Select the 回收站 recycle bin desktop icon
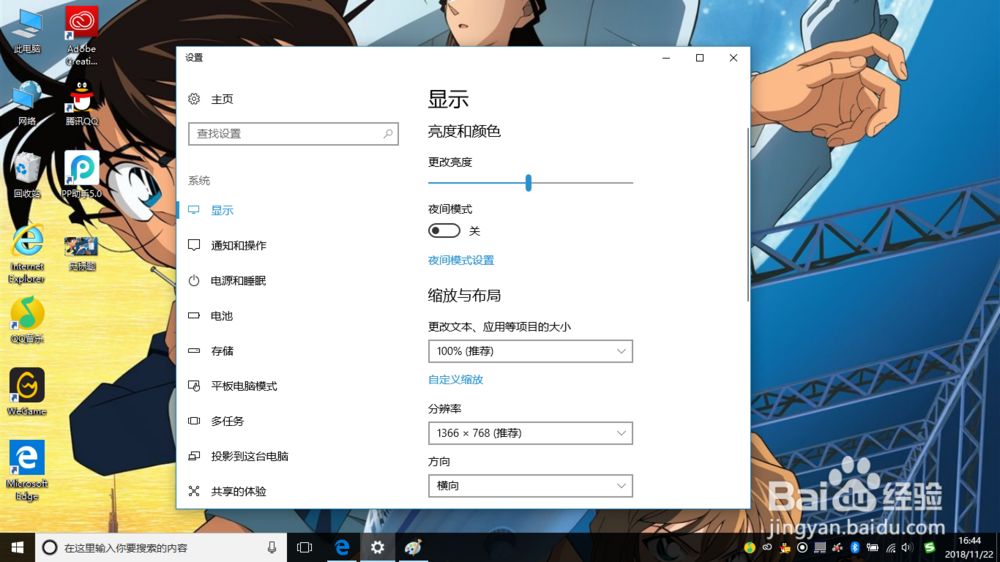Screen dimensions: 1000x562 [27, 175]
